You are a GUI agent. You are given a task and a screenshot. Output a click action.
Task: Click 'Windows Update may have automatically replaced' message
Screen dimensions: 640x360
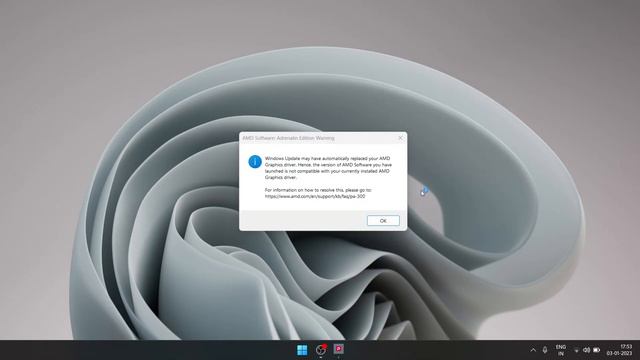(x=328, y=168)
